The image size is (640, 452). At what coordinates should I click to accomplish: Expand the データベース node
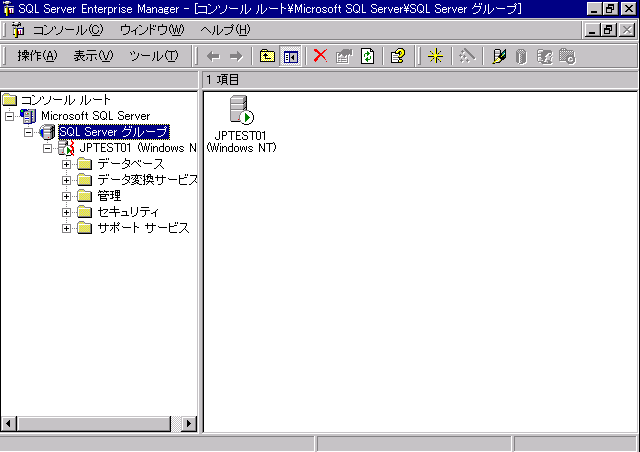66,164
